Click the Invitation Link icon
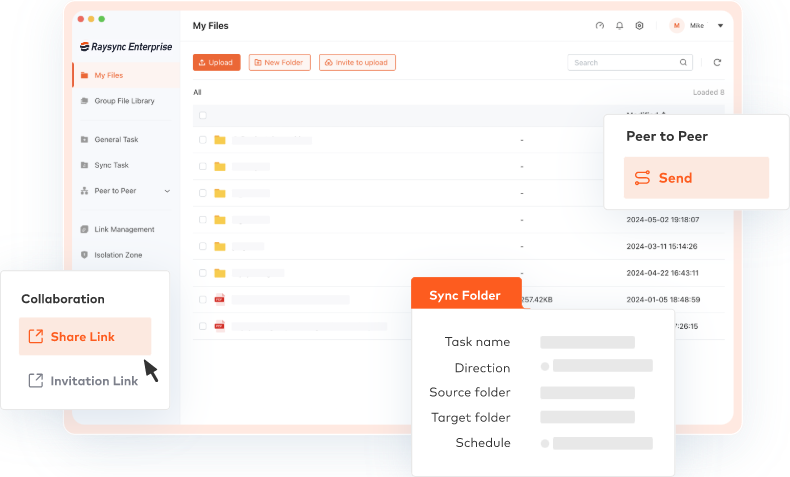The image size is (790, 477). coord(36,380)
